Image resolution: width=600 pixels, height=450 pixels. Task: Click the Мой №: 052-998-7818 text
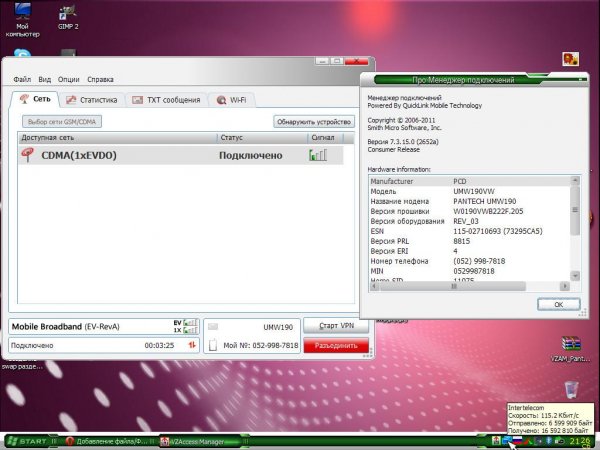pos(261,345)
